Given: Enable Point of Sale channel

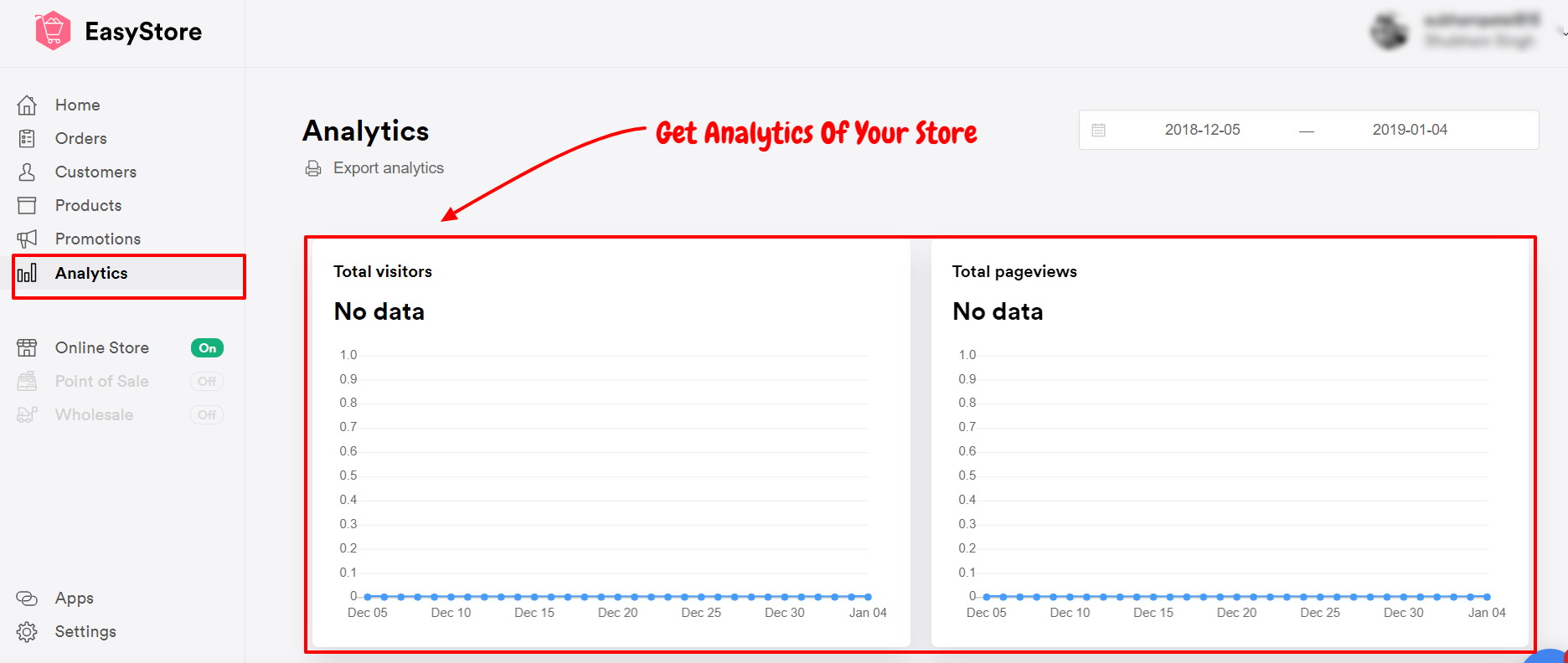Looking at the screenshot, I should (206, 381).
